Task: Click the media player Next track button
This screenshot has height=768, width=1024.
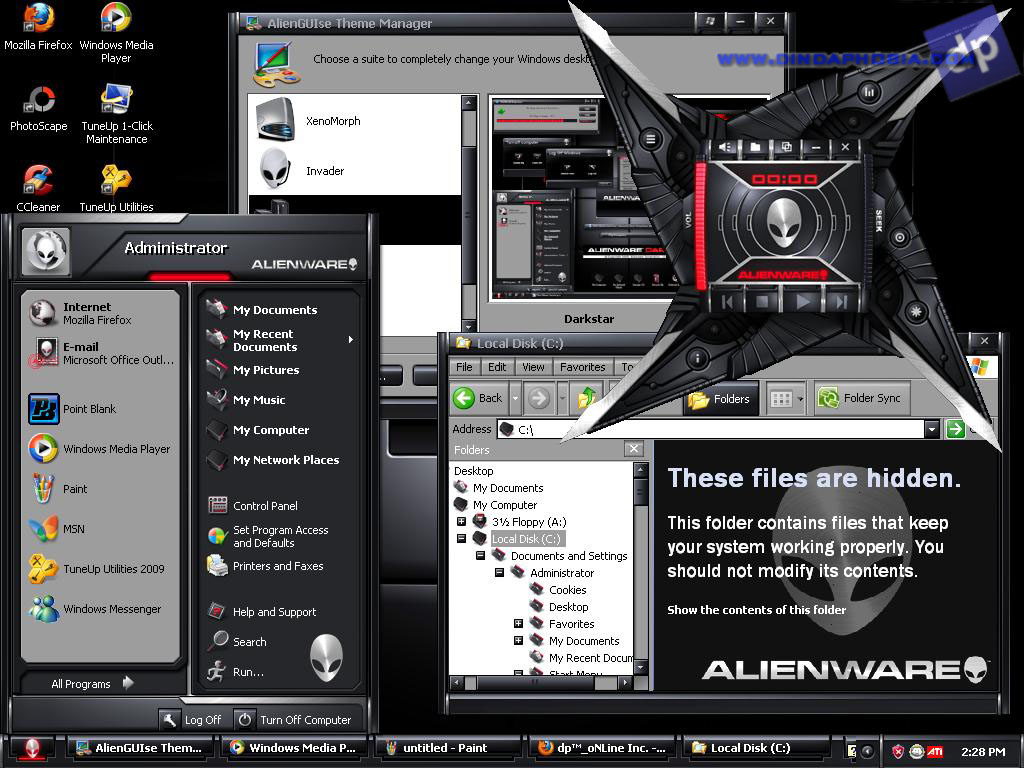Action: pos(841,302)
